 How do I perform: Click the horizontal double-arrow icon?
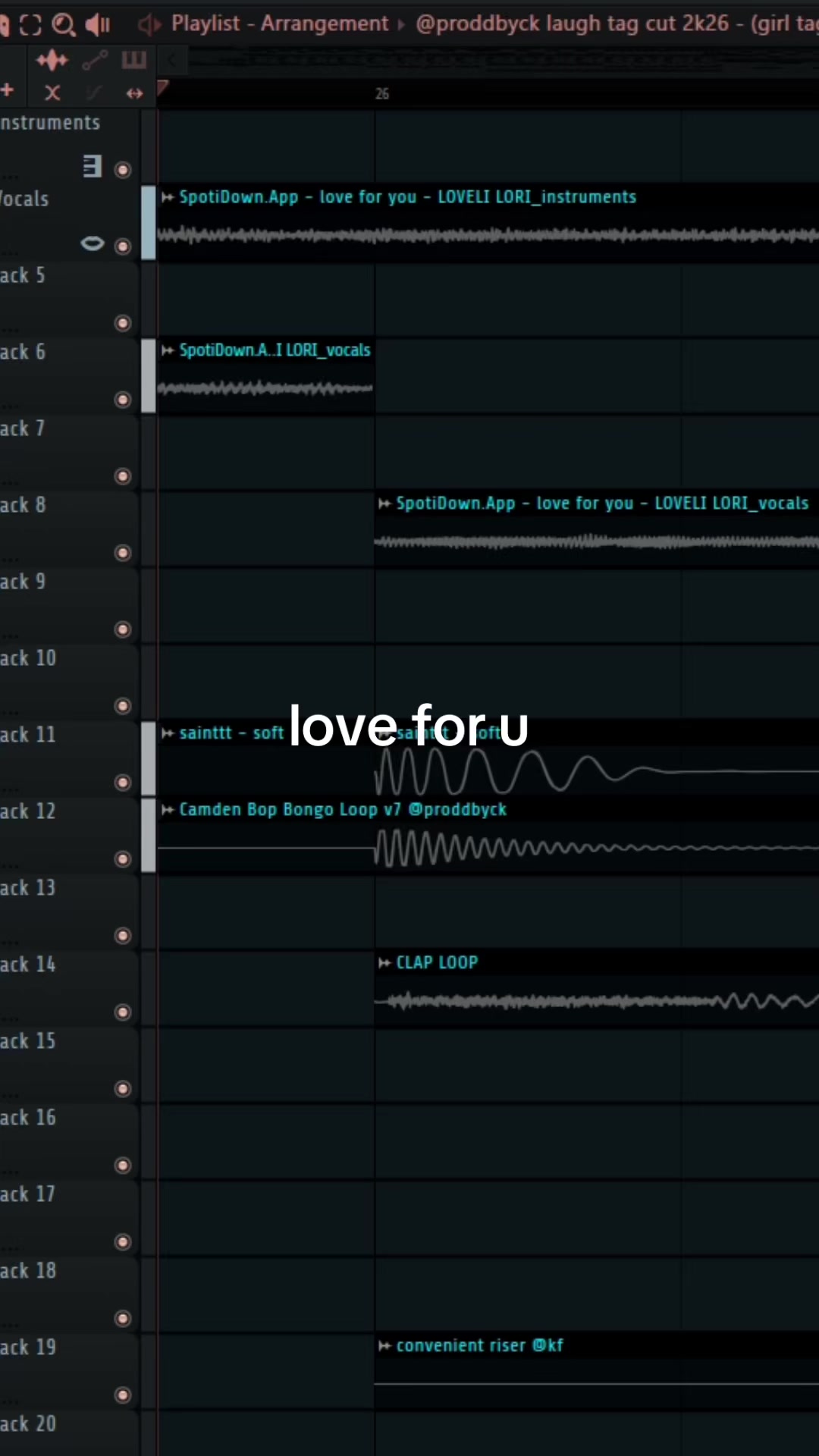[134, 93]
